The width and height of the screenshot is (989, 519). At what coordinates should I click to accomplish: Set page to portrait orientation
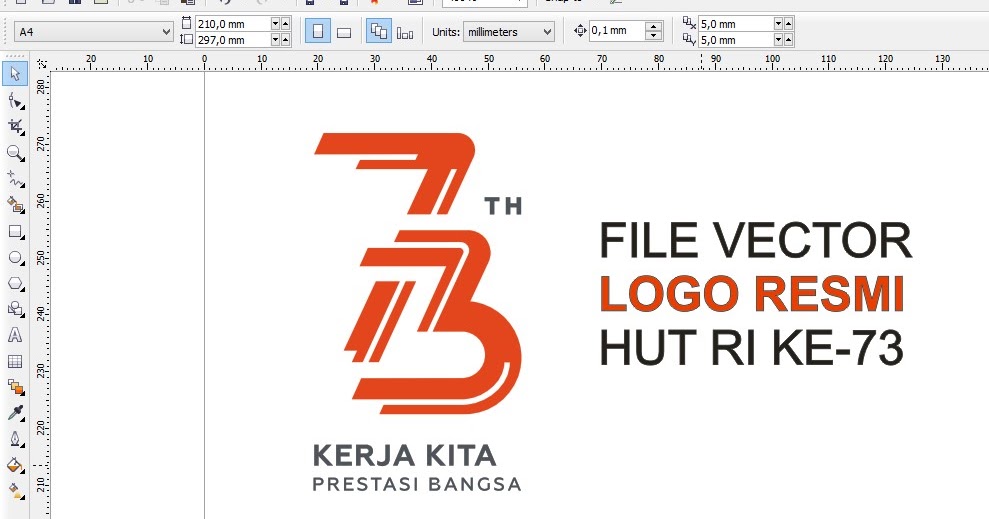coord(318,32)
